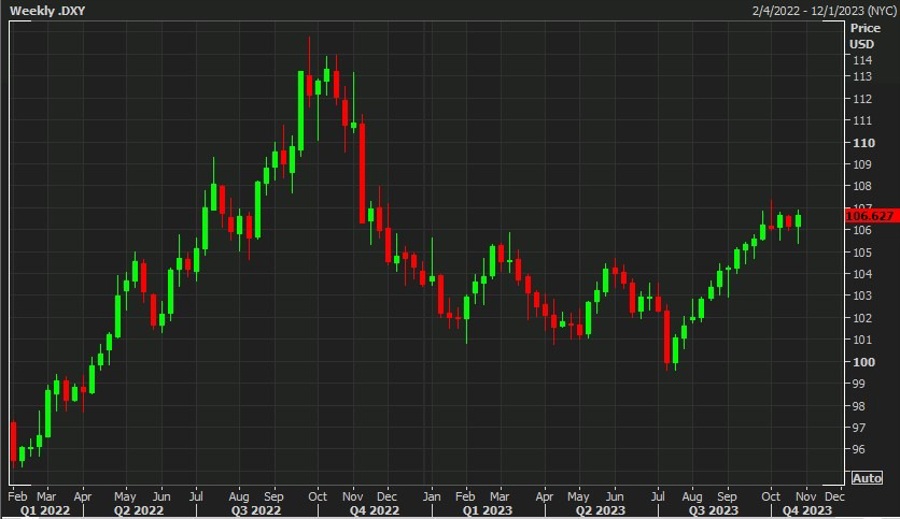
Task: Click the 103 price axis label
Action: (862, 296)
